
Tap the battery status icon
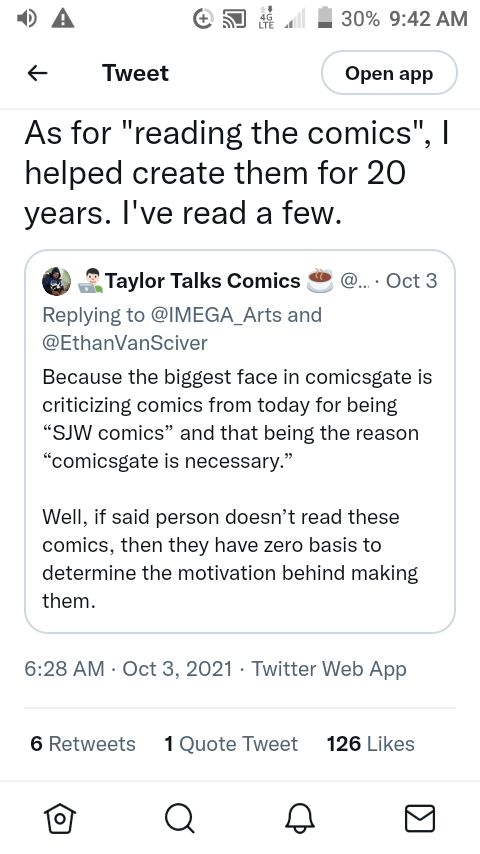coord(325,18)
